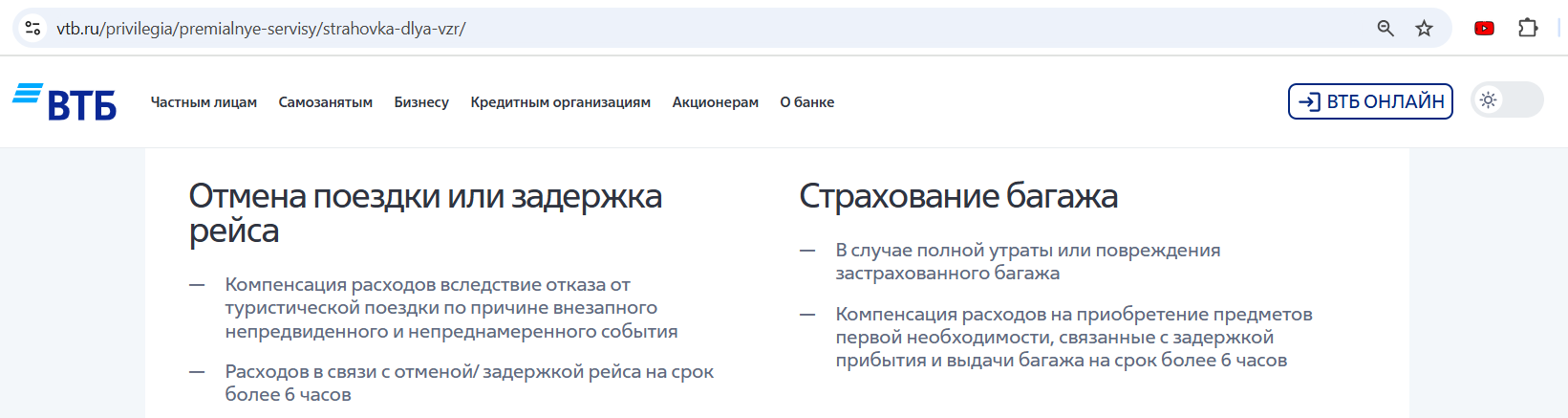Click the ВТБ ОНЛАЙН login button
The width and height of the screenshot is (1568, 418).
pos(1370,101)
